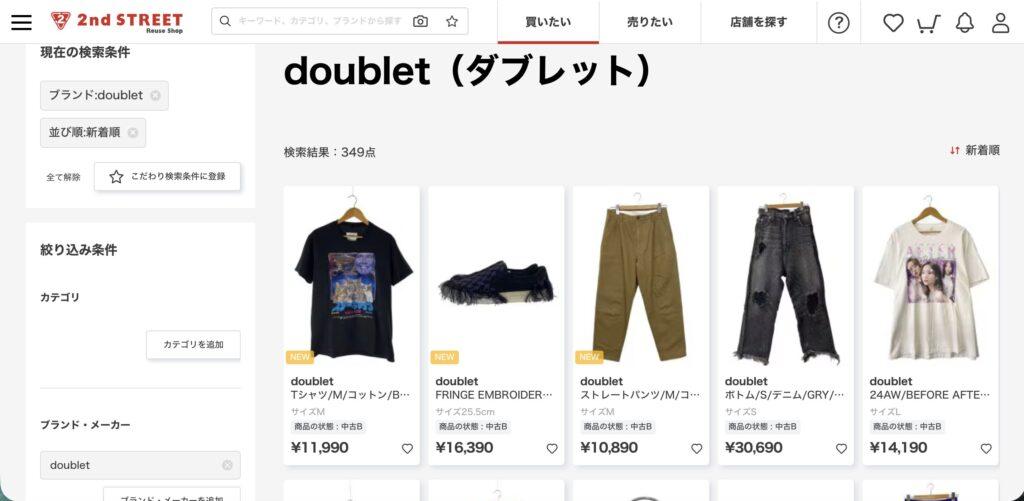Image resolution: width=1024 pixels, height=501 pixels.
Task: Open the 新着順 sort order dropdown
Action: point(974,150)
